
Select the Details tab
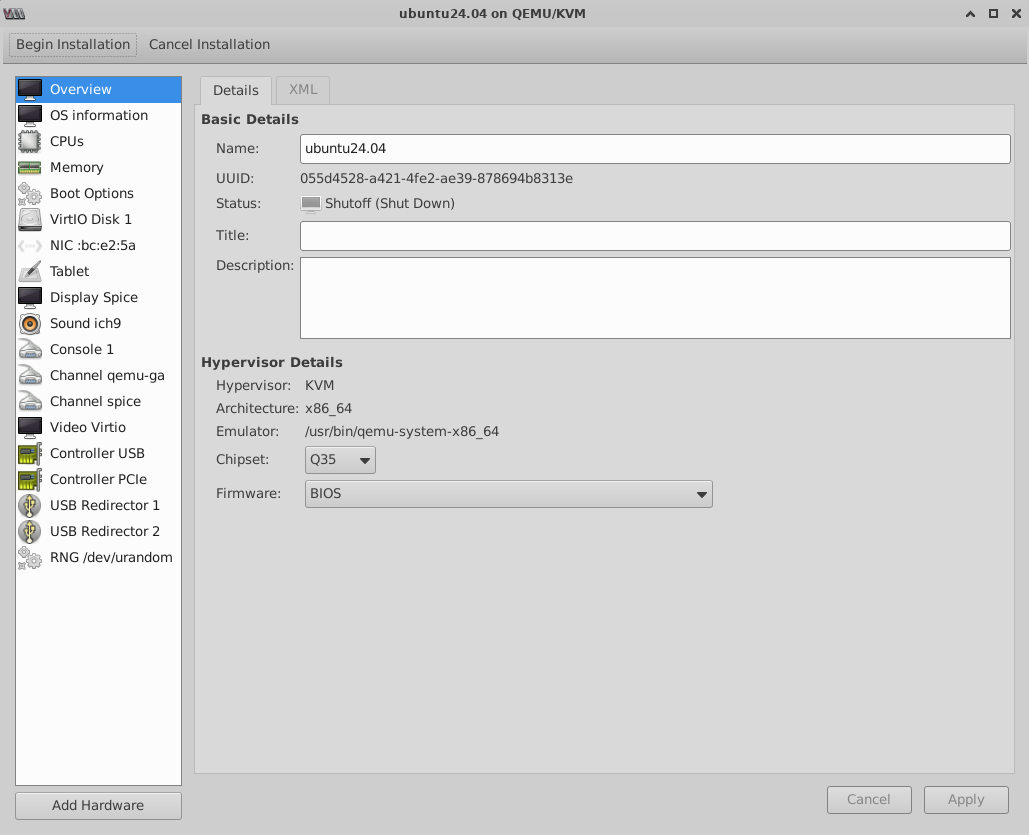coord(236,90)
